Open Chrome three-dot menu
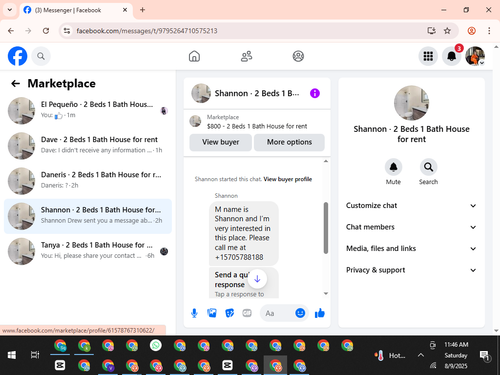This screenshot has width=500, height=375. 489,31
